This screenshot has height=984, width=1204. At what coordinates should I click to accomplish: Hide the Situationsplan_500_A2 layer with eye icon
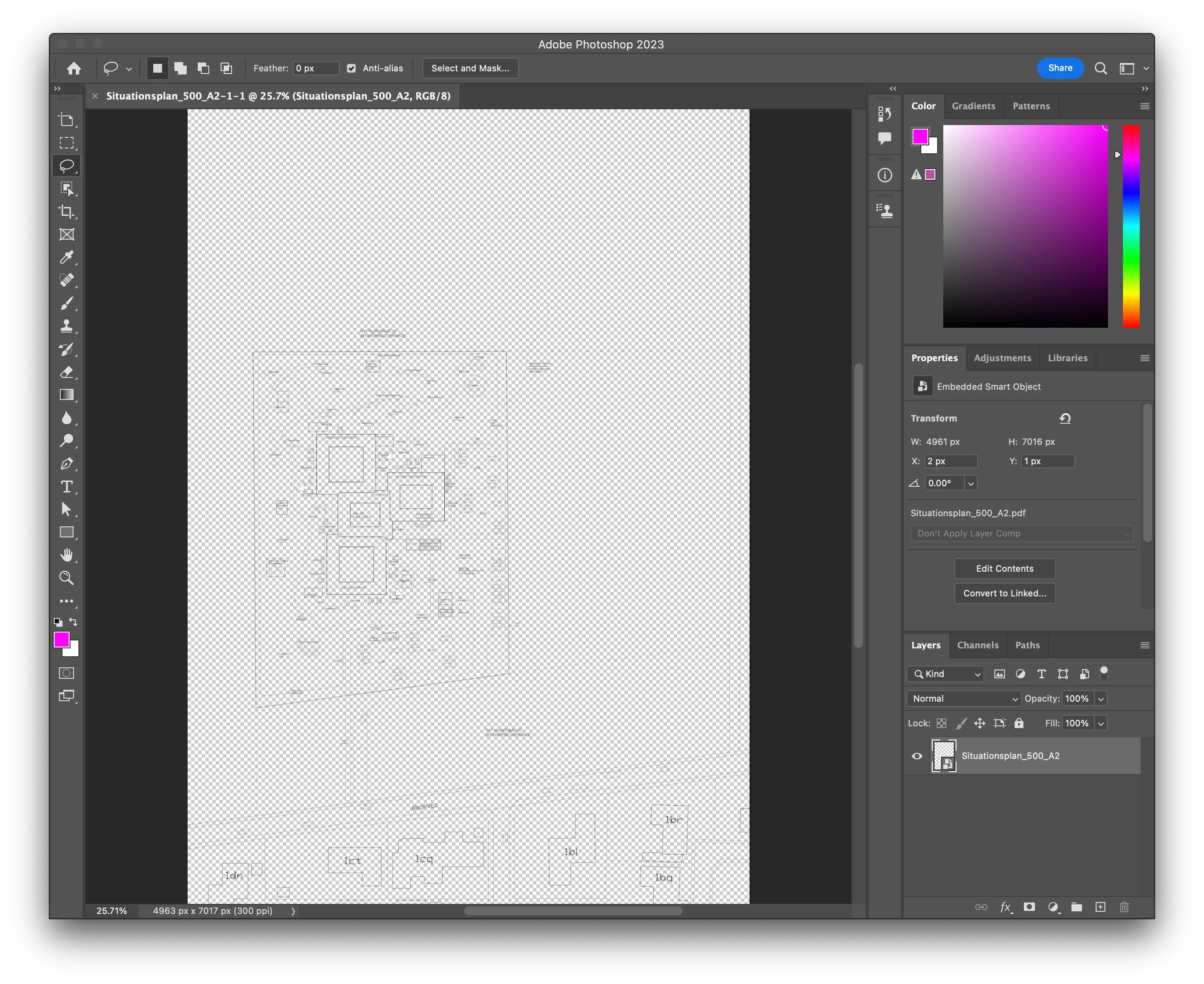click(x=917, y=755)
